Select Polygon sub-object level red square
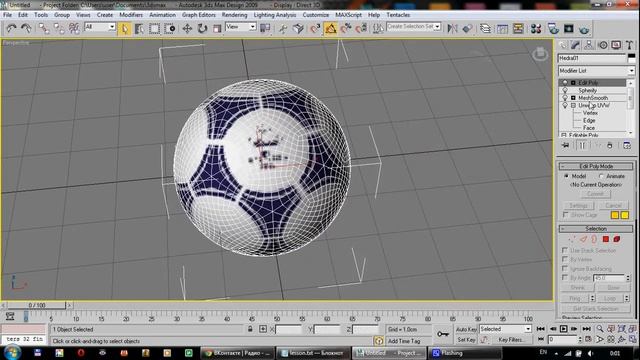This screenshot has height=360, width=640. (x=606, y=239)
